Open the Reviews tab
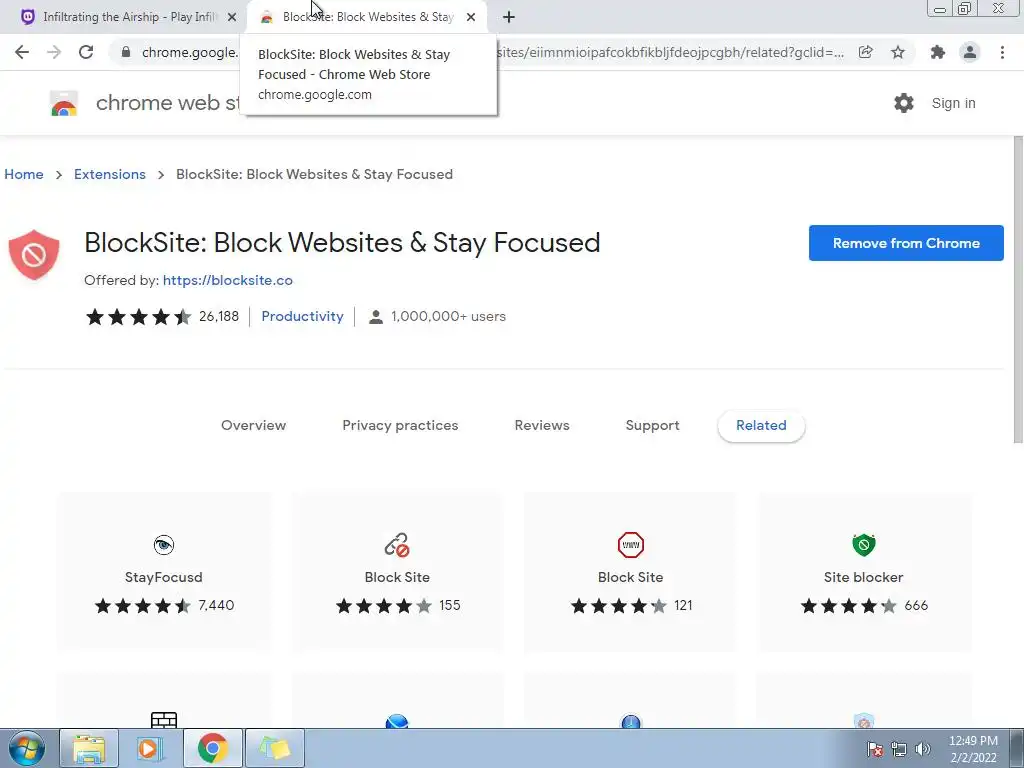 click(542, 425)
